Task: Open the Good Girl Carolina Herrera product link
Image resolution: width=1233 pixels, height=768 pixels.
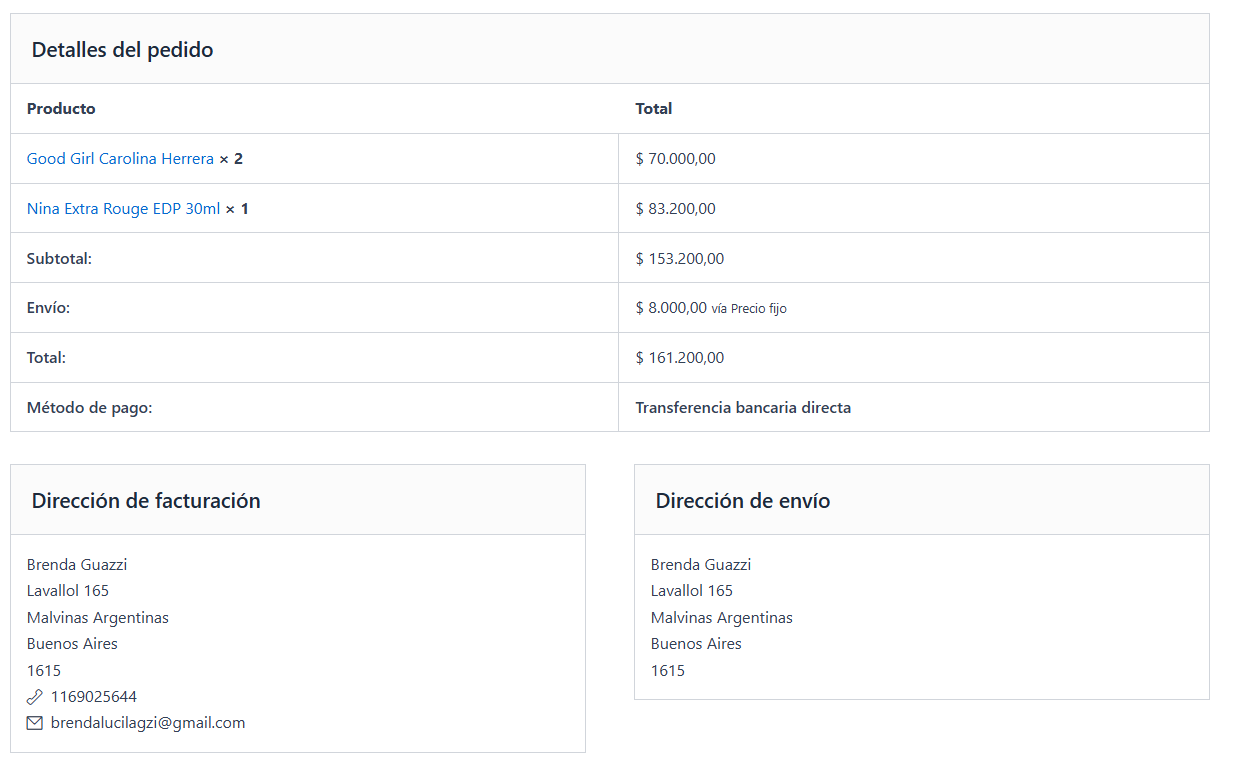Action: 120,159
